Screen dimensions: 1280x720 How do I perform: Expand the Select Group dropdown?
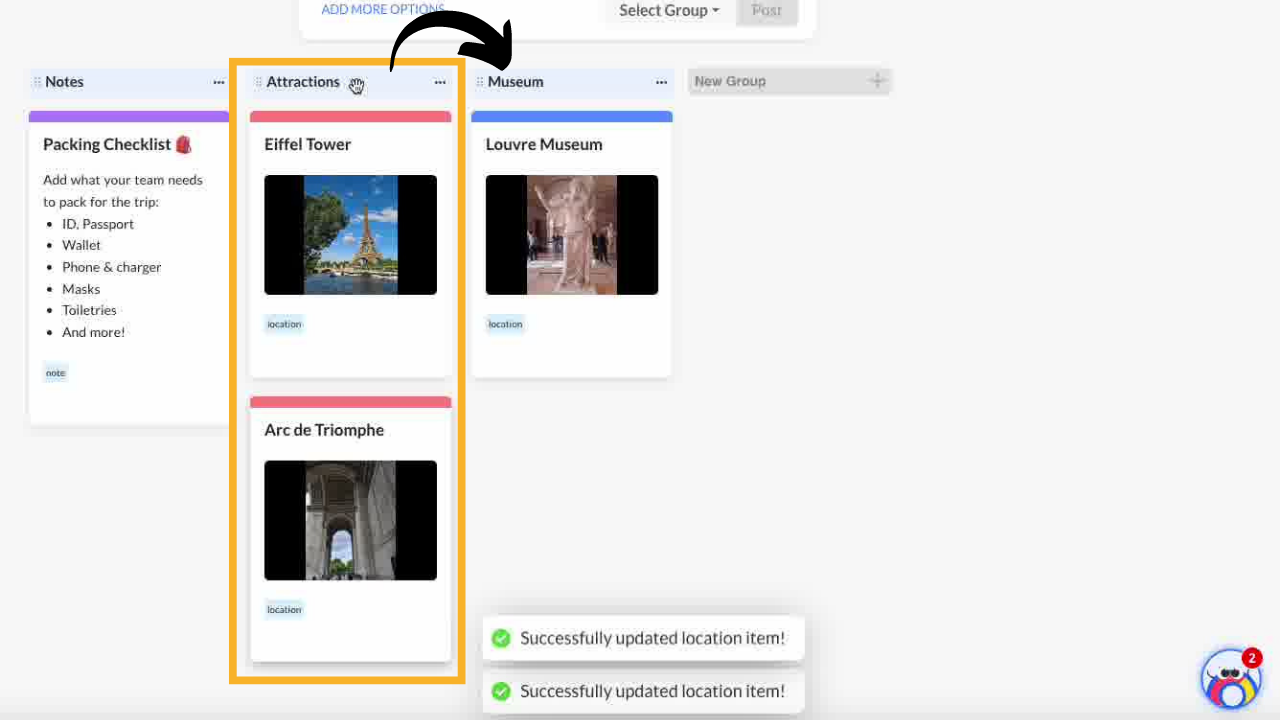coord(668,11)
